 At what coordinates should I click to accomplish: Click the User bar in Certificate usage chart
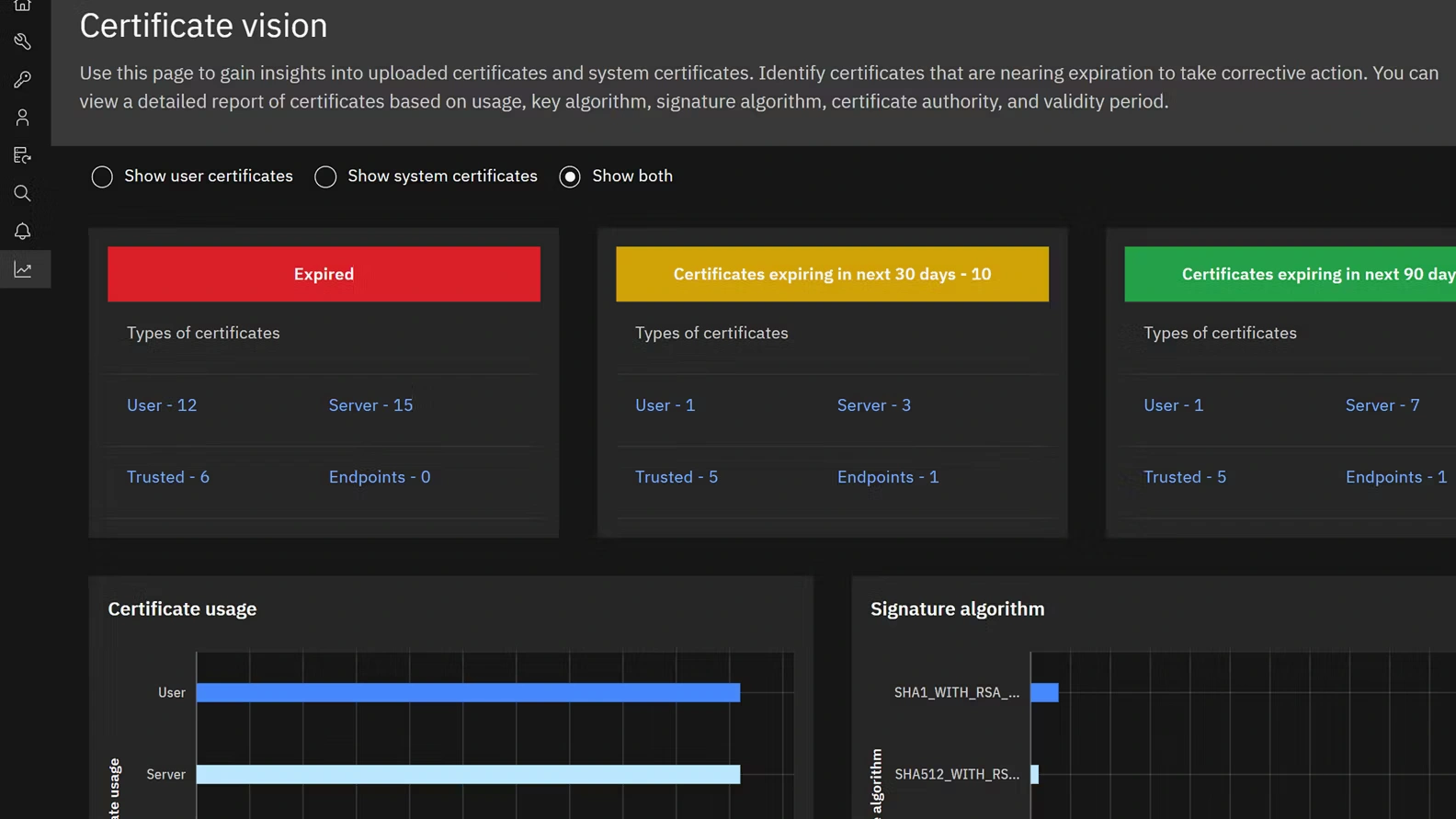pos(468,692)
